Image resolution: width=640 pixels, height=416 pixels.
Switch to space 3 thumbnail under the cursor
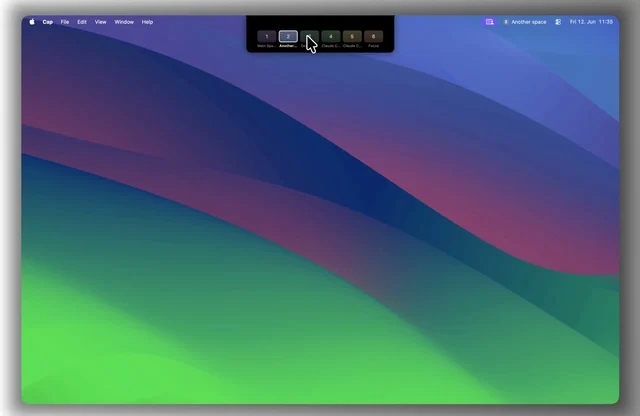pos(309,36)
